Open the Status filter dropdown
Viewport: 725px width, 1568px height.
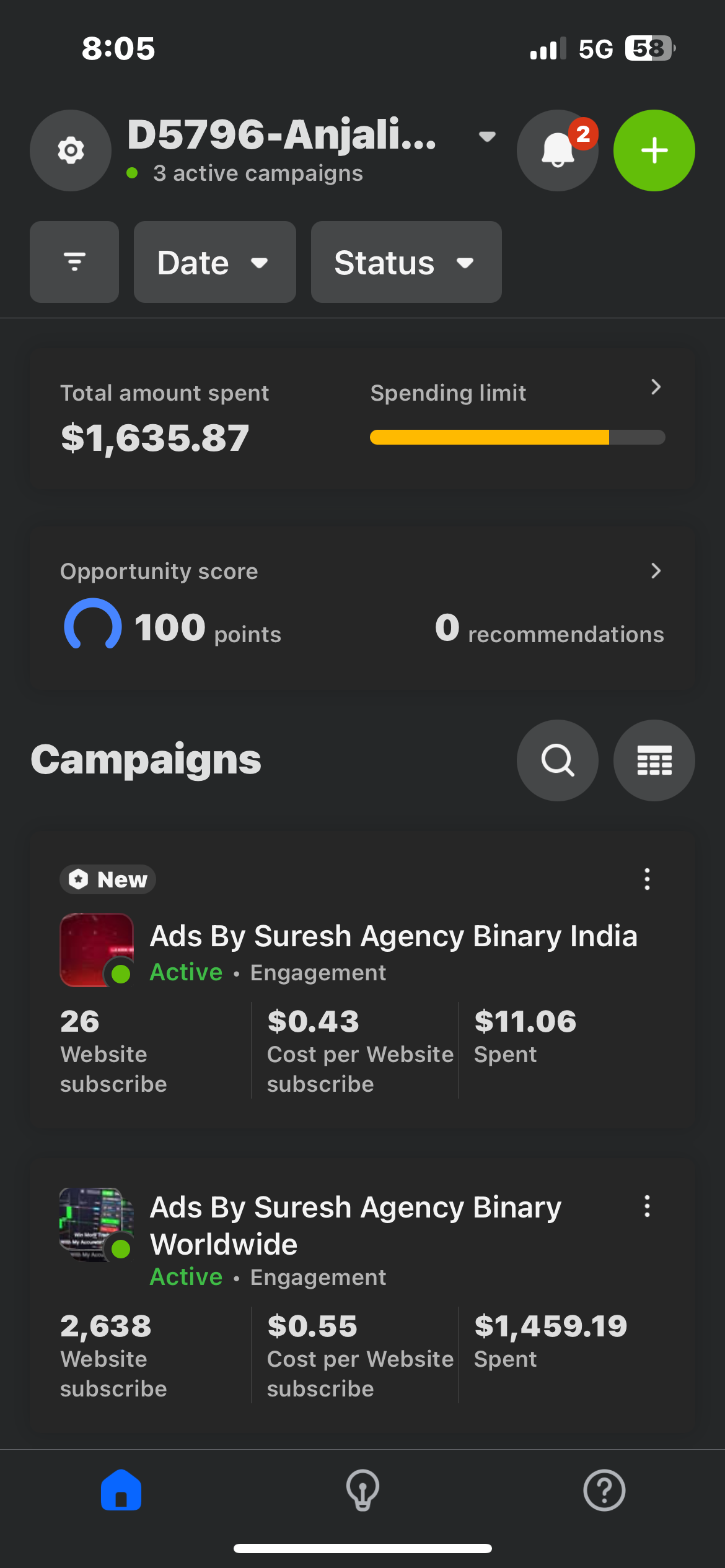click(x=406, y=262)
